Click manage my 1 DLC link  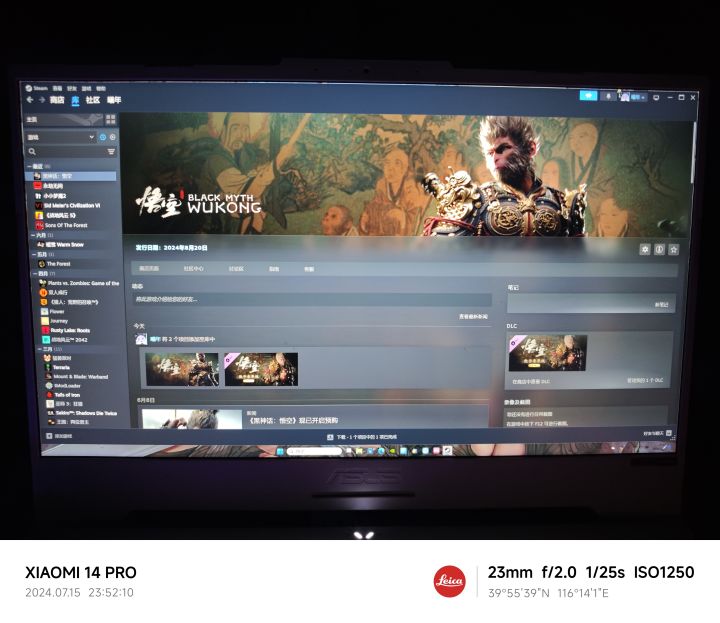coord(645,381)
